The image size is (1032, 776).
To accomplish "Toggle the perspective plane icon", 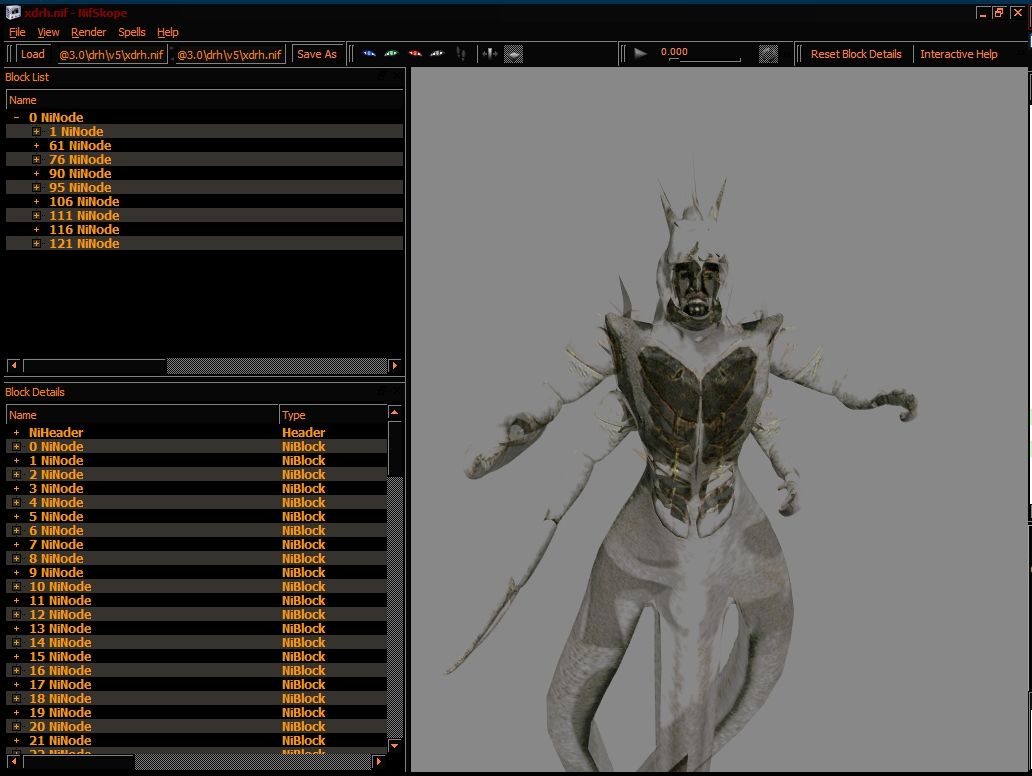I will (x=513, y=54).
